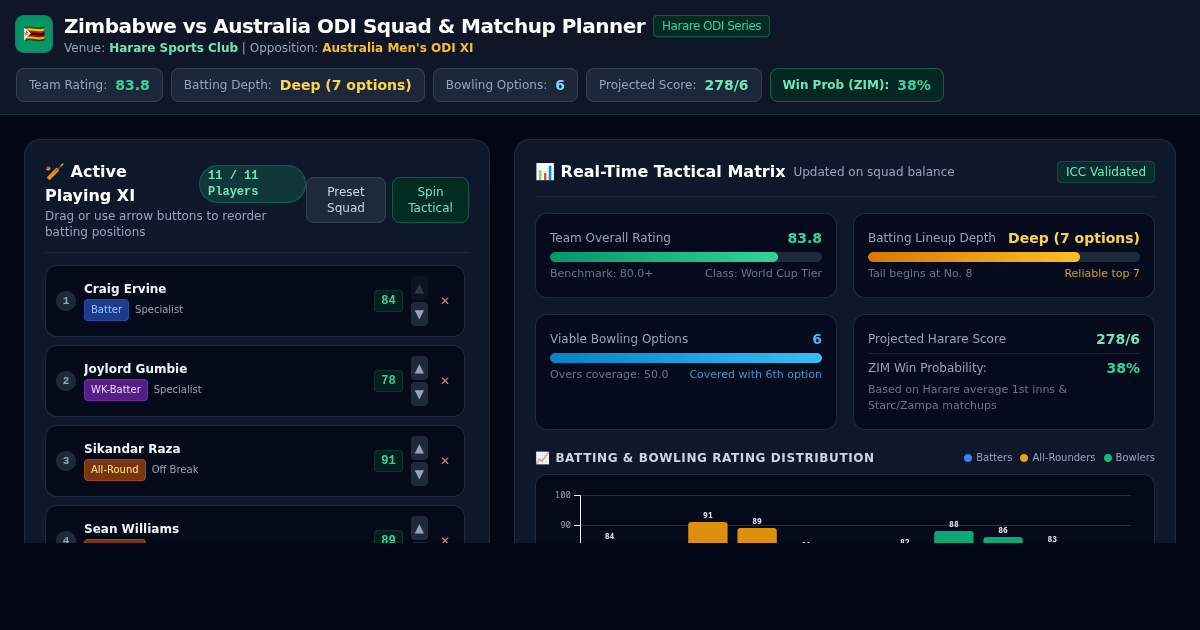The height and width of the screenshot is (630, 1200).
Task: Click the ZIM Win Probability 38% value
Action: [x=1123, y=368]
